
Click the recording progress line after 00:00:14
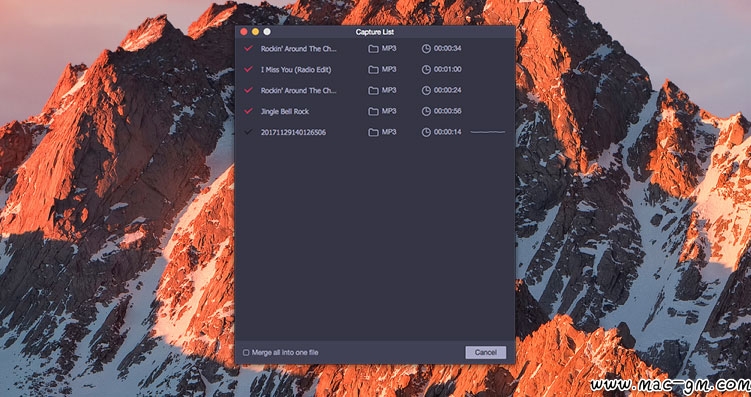(488, 132)
